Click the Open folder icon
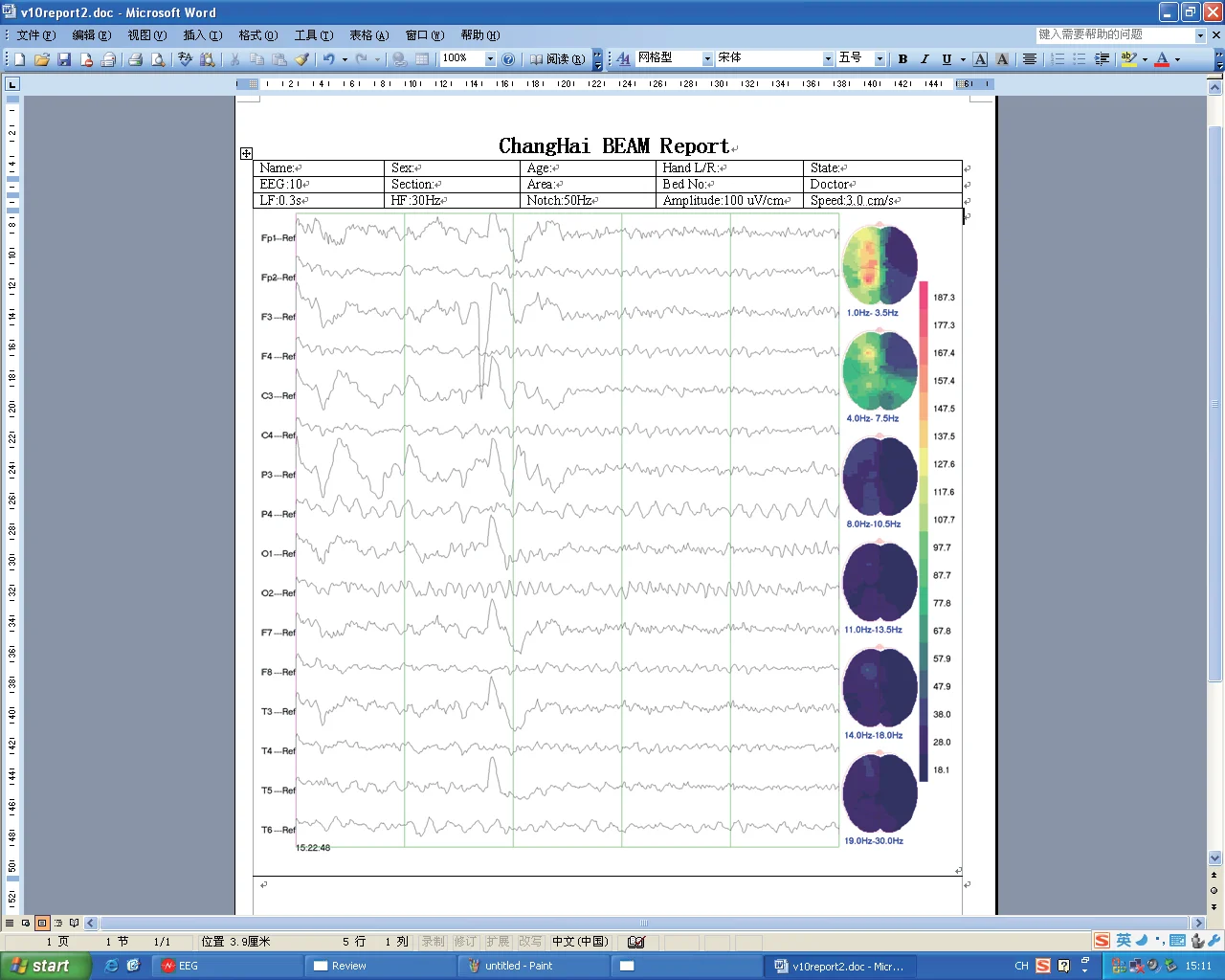 click(42, 59)
